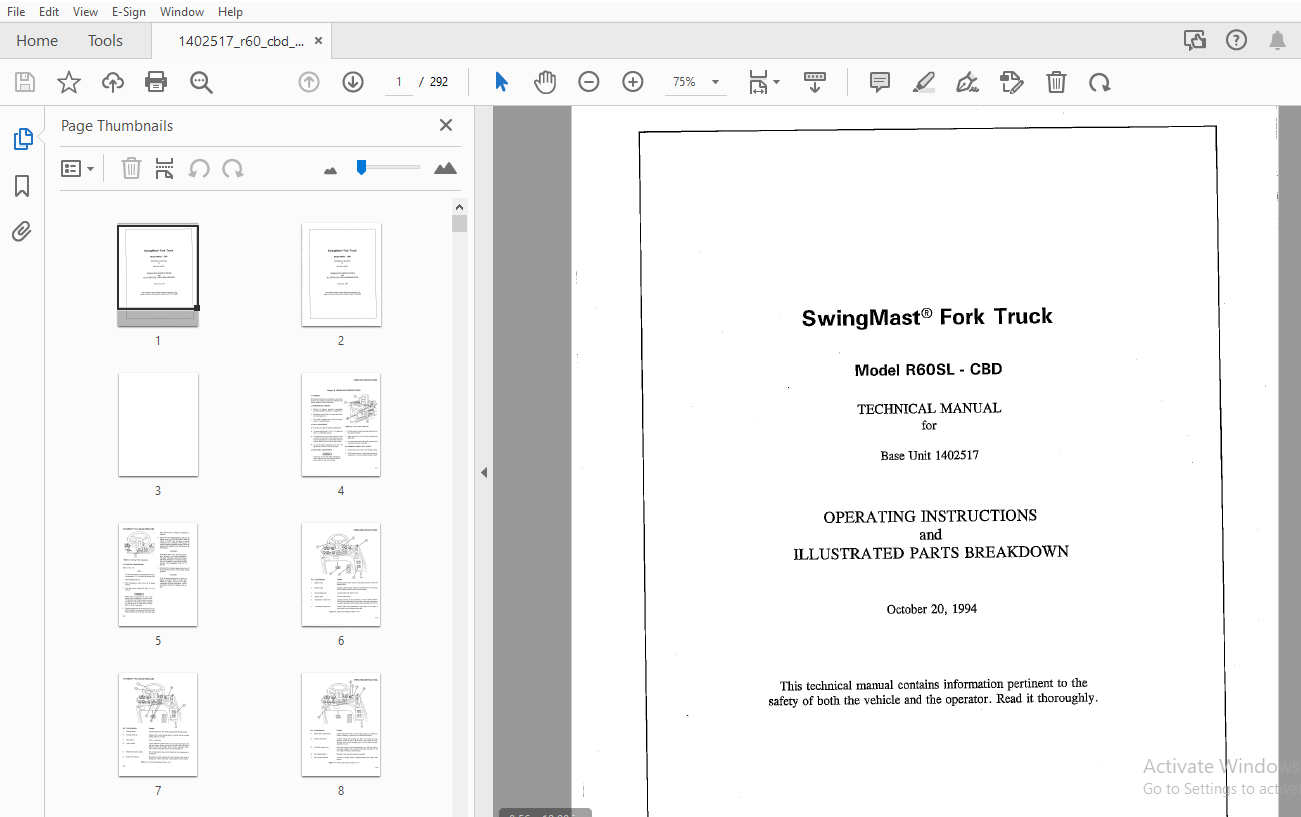The width and height of the screenshot is (1301, 817).
Task: Go to next page with down arrow
Action: point(353,82)
